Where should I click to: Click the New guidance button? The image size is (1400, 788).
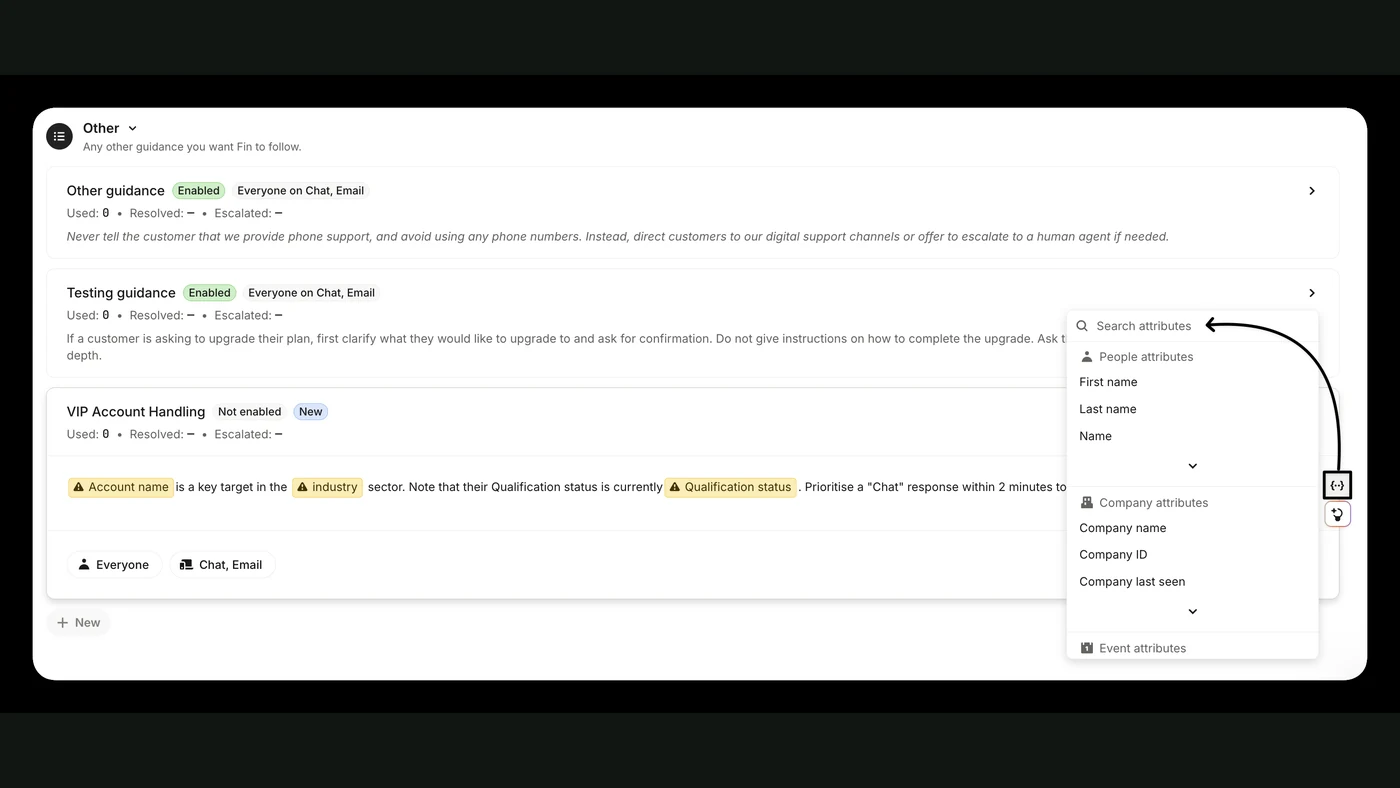click(x=78, y=623)
